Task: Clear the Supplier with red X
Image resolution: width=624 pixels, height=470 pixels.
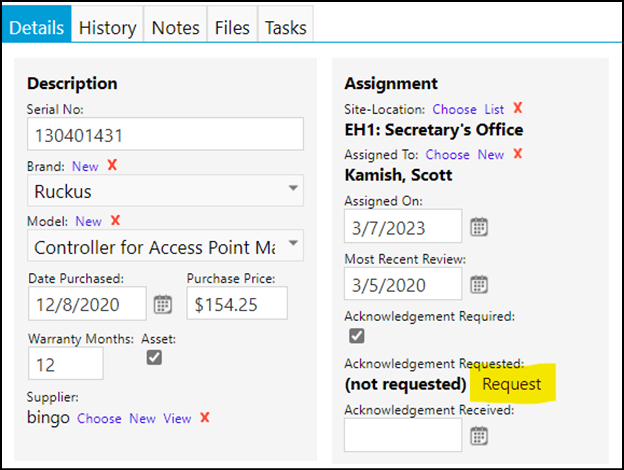Action: tap(205, 417)
